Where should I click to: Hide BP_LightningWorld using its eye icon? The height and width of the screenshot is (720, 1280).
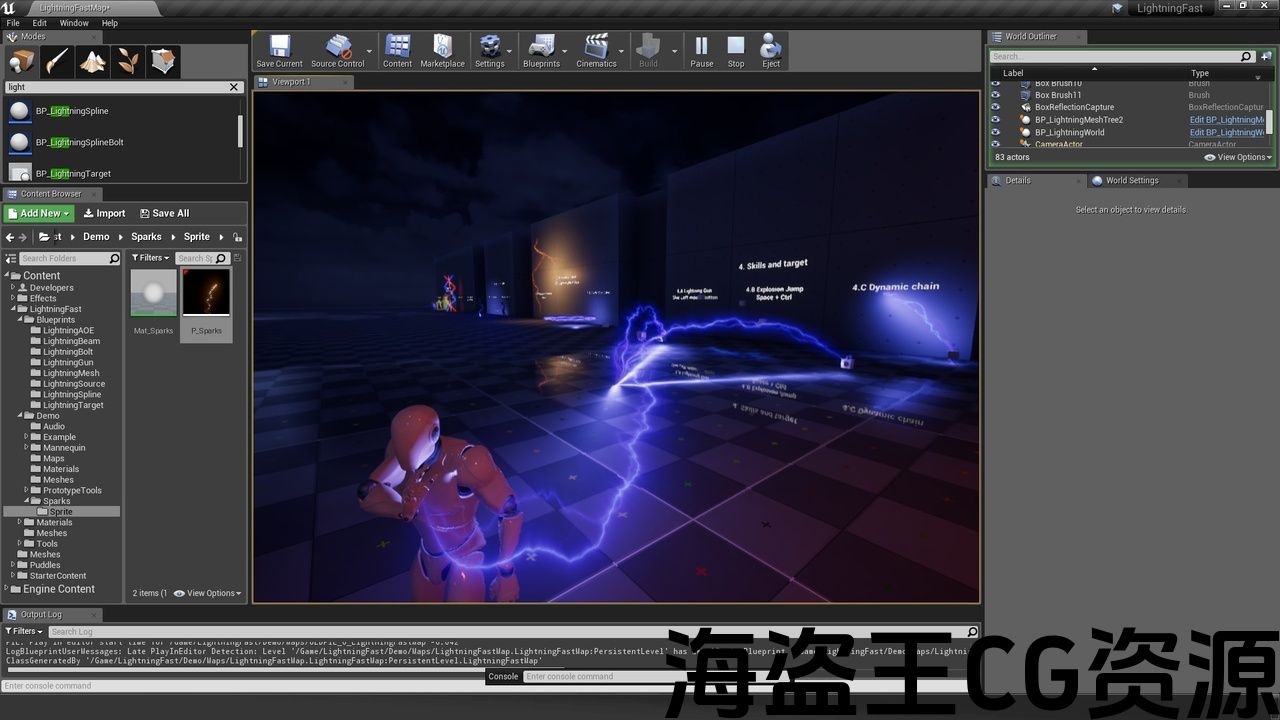point(995,132)
